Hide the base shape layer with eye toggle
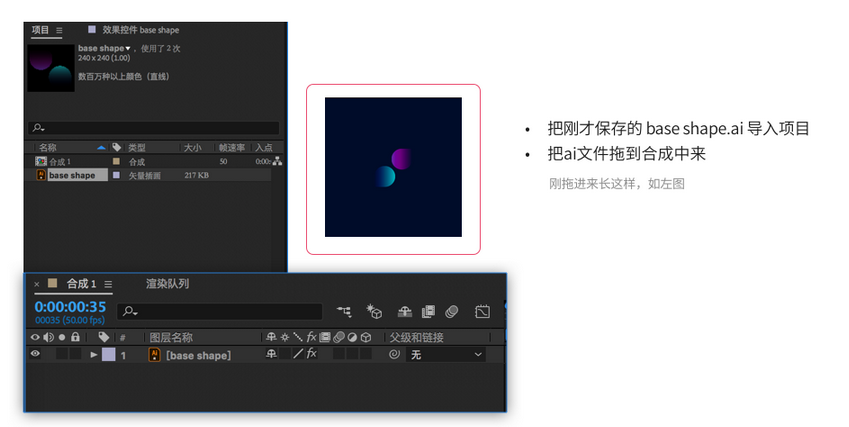849x427 pixels. (35, 354)
